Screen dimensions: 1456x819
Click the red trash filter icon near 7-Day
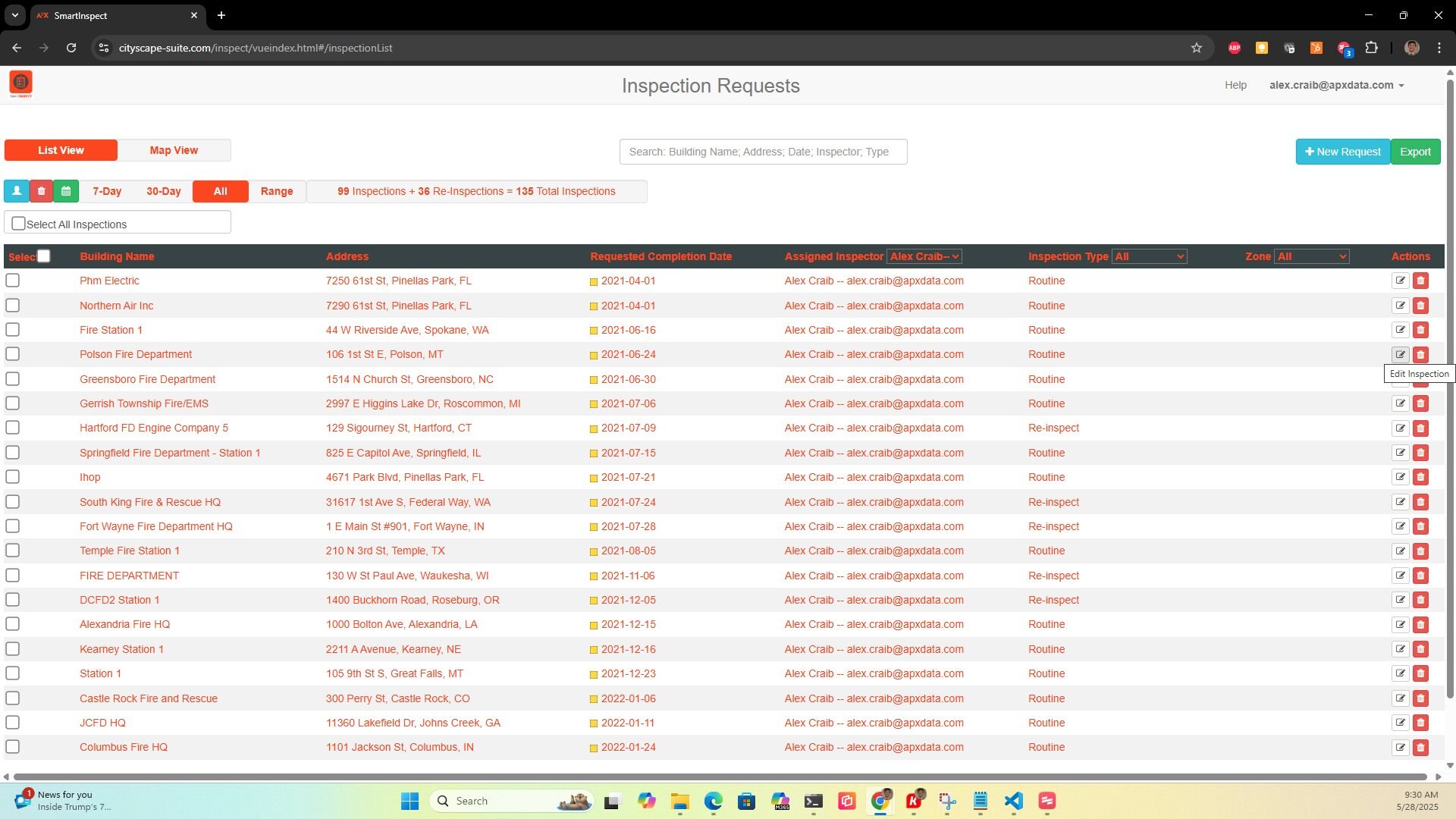click(41, 191)
